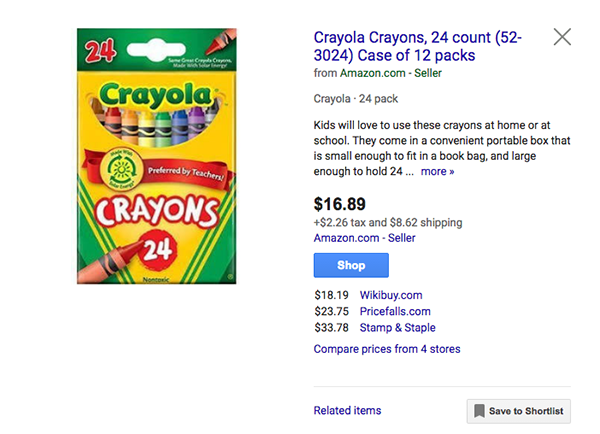Open the Crayola crayons box image
The height and width of the screenshot is (434, 600).
tap(157, 155)
